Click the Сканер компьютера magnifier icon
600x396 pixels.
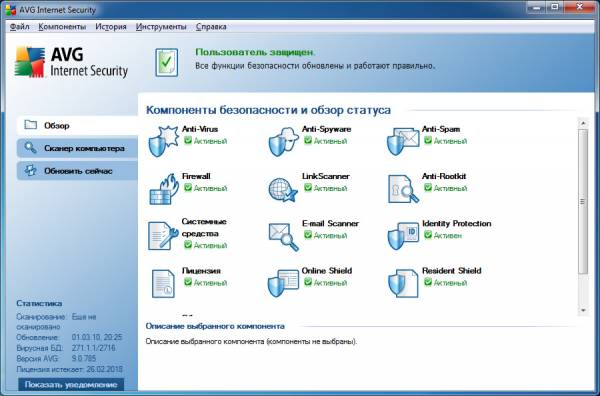point(30,148)
